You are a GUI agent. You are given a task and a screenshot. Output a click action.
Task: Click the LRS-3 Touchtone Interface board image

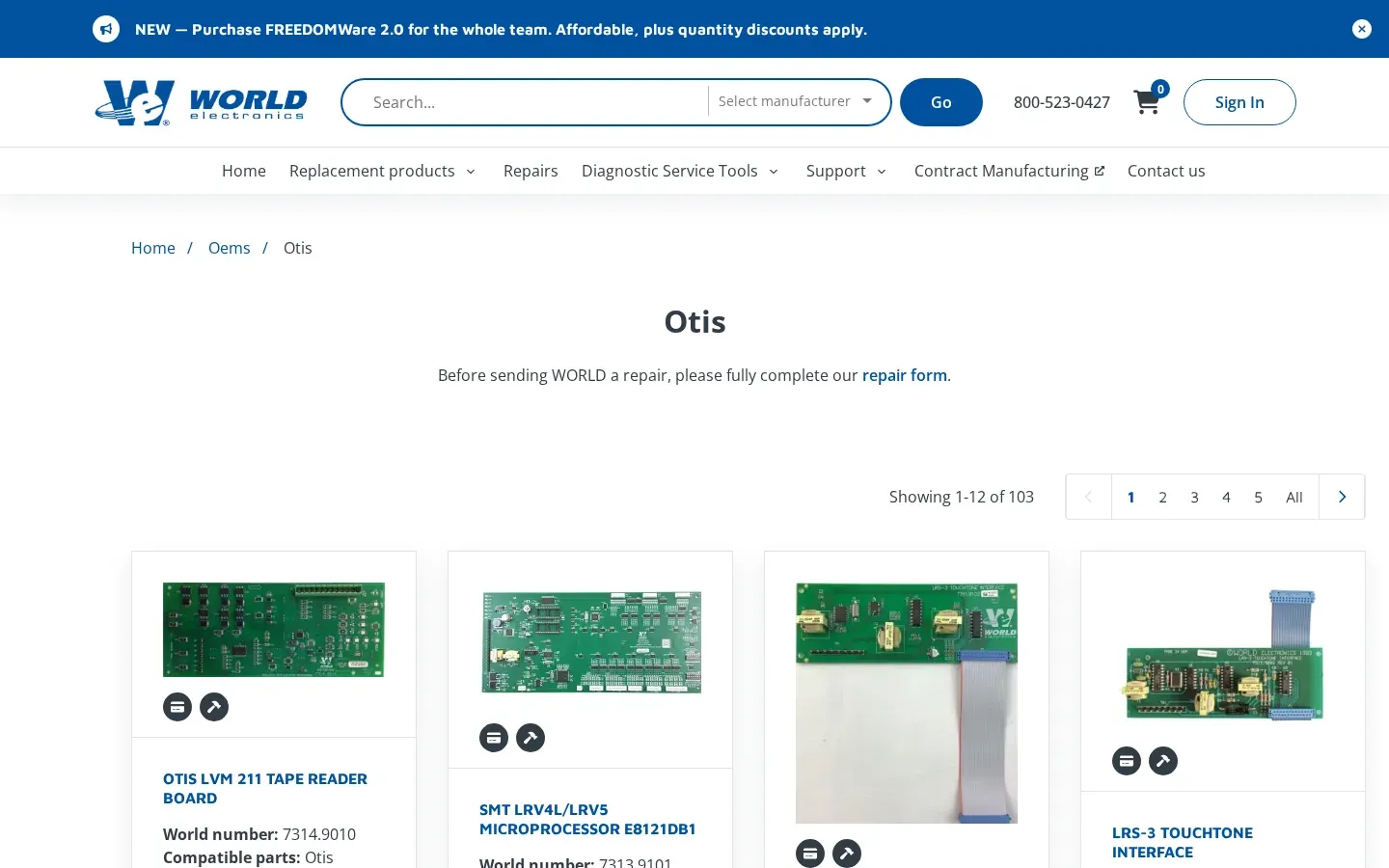(1223, 657)
